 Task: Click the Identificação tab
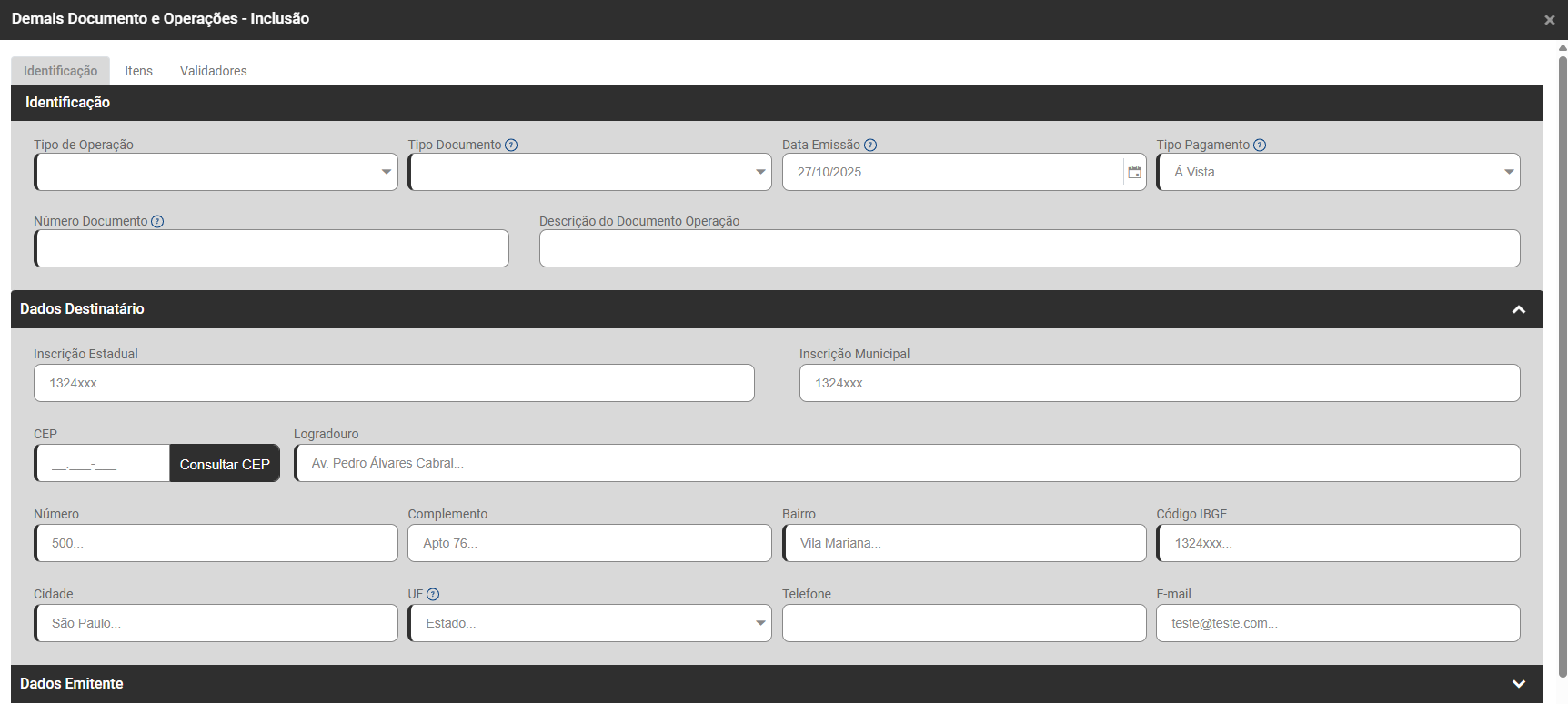click(60, 71)
